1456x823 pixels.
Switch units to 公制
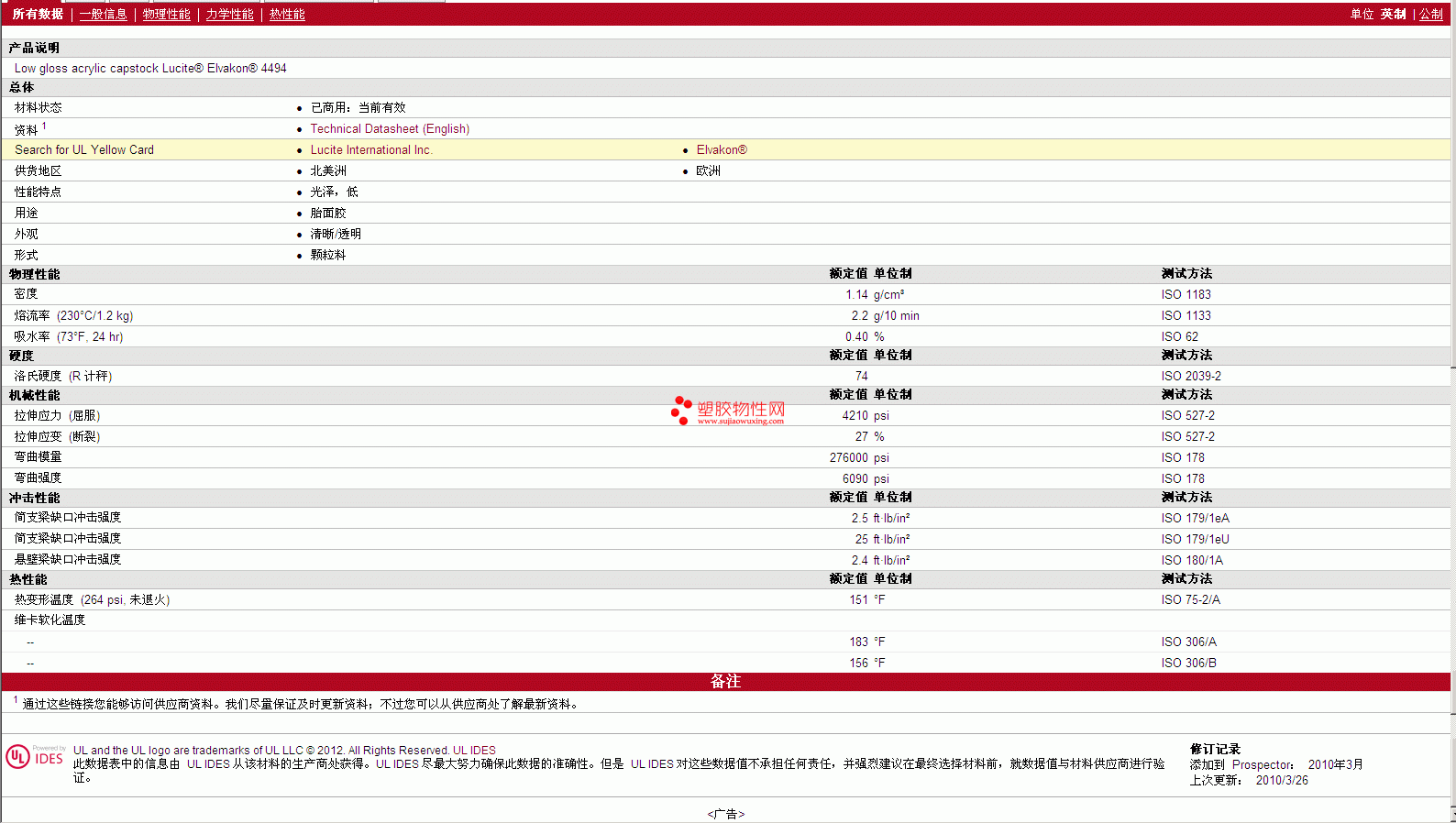1431,14
